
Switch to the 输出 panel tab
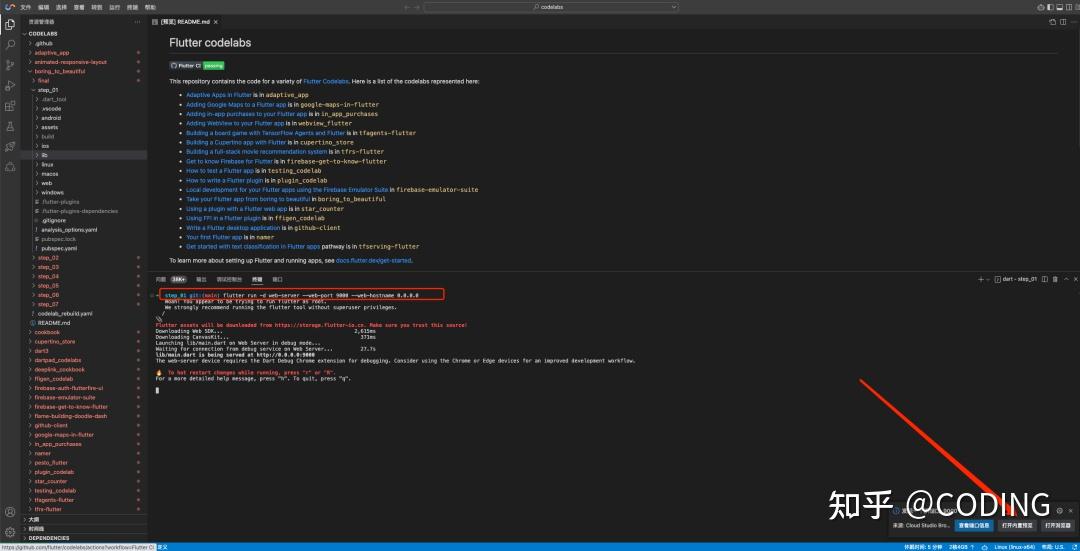pyautogui.click(x=201, y=280)
